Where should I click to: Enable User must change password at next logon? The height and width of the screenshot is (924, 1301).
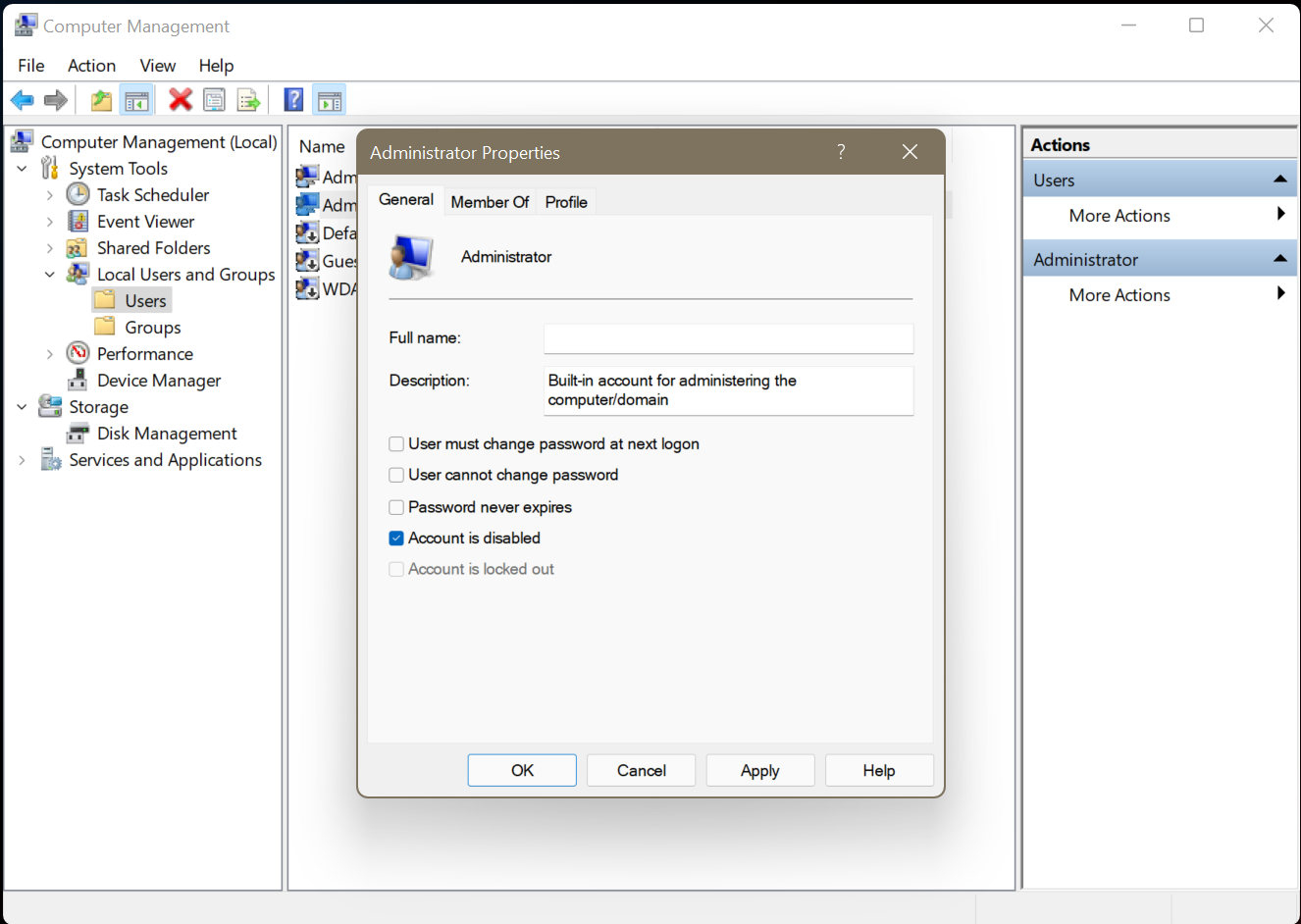tap(396, 444)
